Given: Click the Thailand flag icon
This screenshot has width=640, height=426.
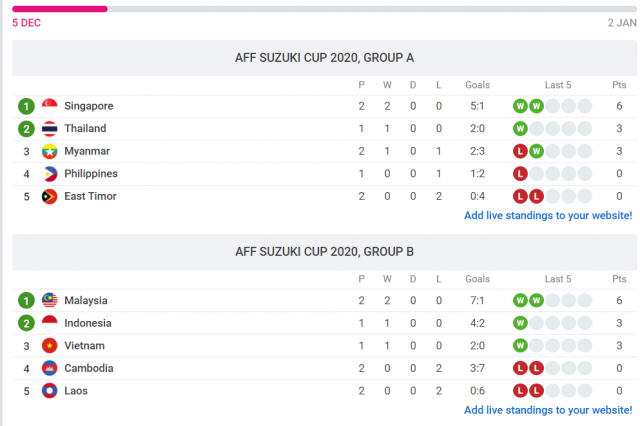Looking at the screenshot, I should click(50, 129).
